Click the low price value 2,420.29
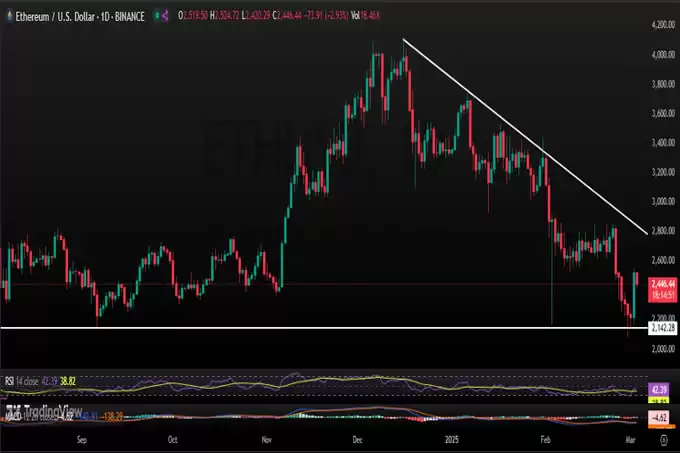The height and width of the screenshot is (453, 680). coord(258,16)
